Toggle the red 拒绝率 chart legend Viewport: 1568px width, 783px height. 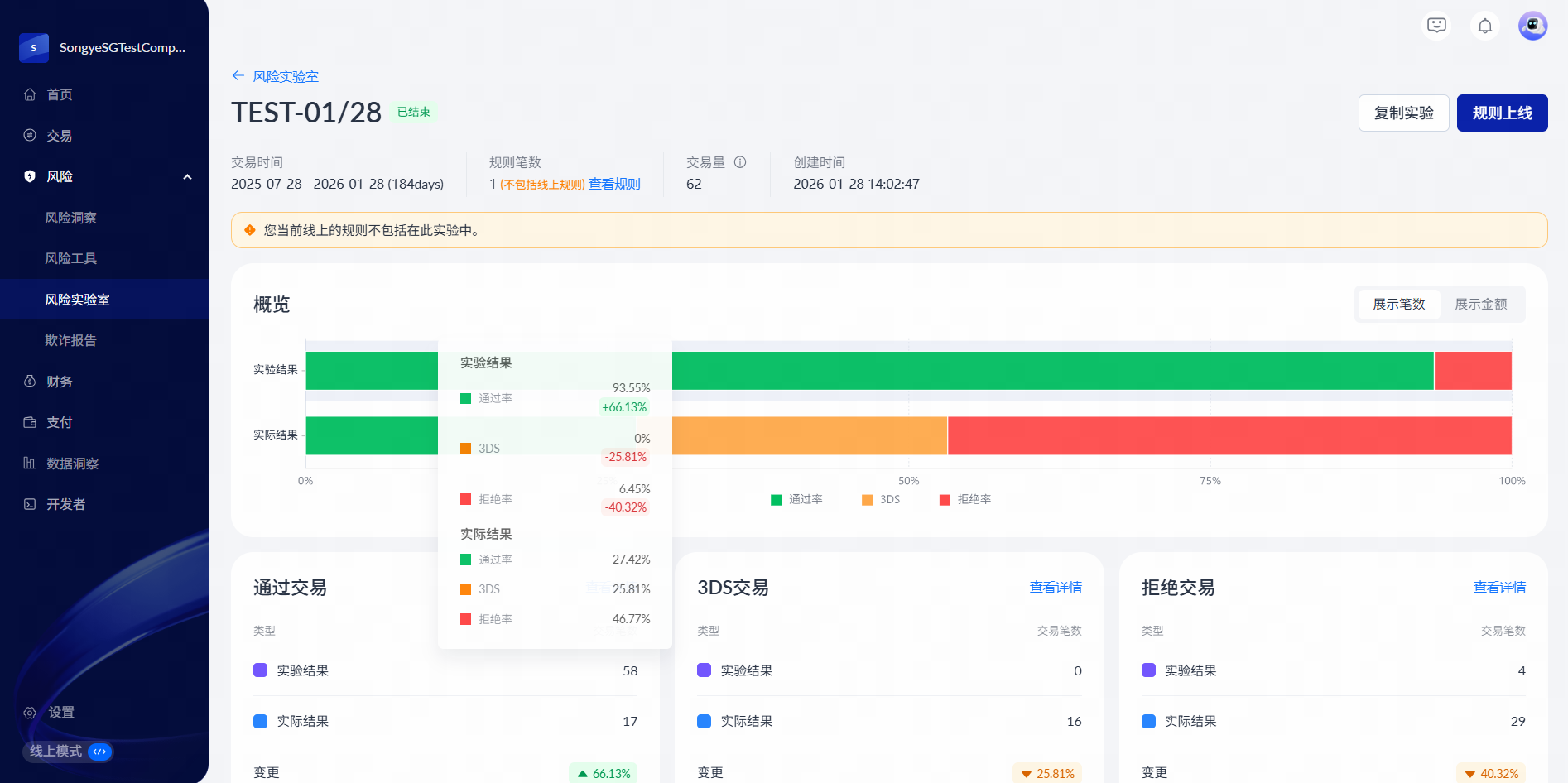pos(964,499)
